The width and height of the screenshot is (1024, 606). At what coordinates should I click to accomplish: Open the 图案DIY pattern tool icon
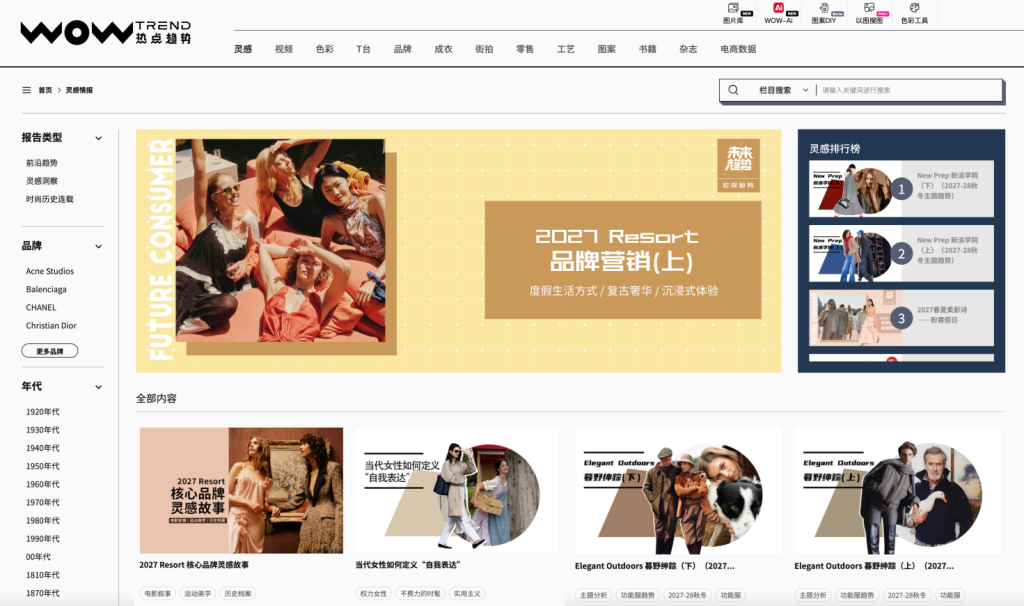tap(824, 8)
